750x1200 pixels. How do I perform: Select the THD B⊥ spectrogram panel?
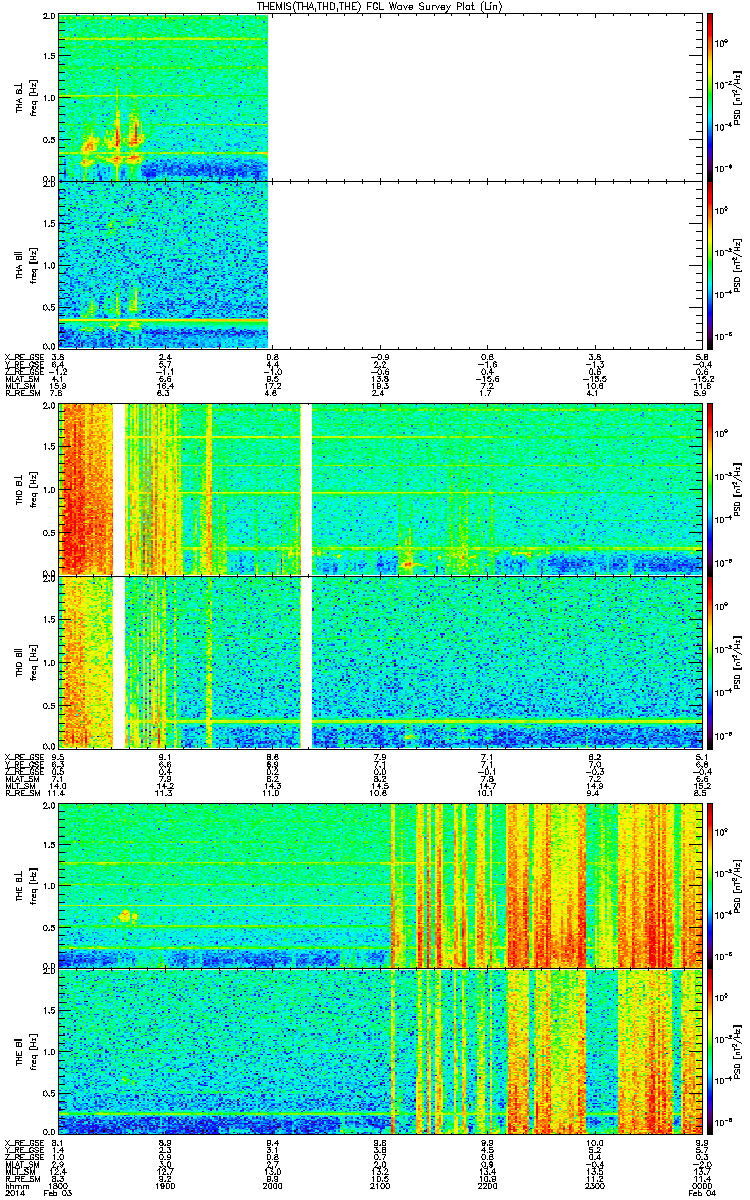[381, 489]
